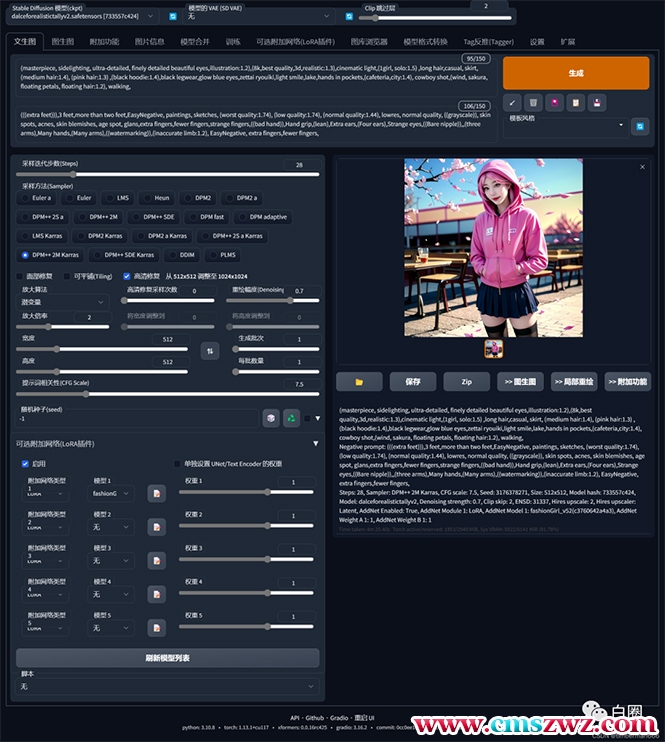Select the Euler a sampler
This screenshot has width=665, height=742.
pyautogui.click(x=36, y=198)
